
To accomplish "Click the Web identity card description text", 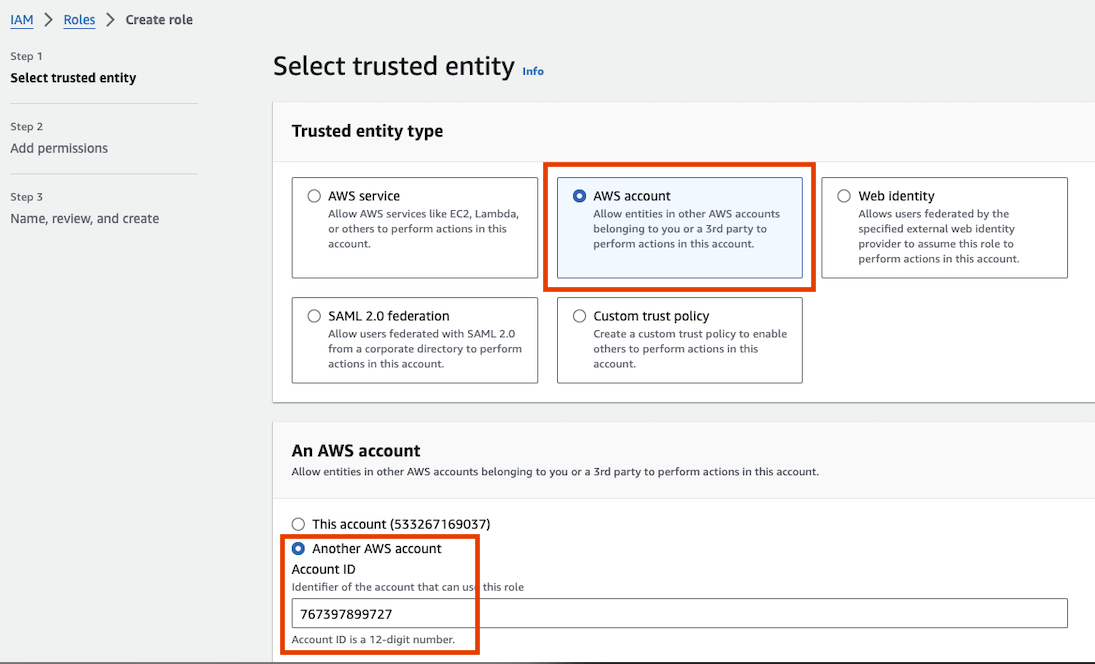I will (939, 236).
